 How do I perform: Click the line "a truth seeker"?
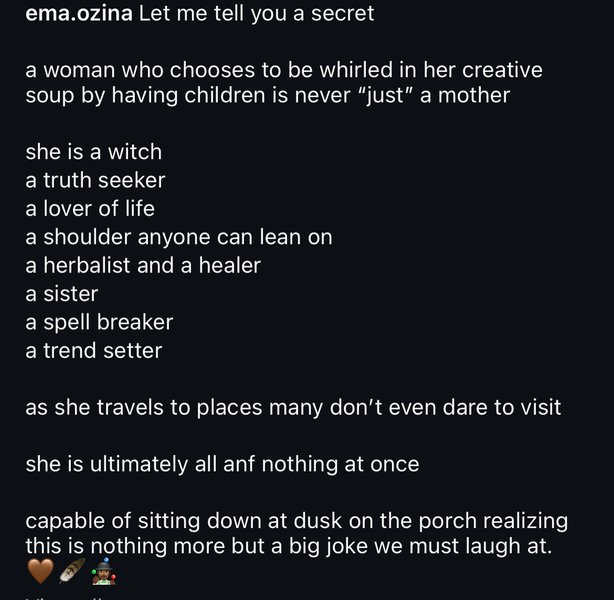tap(95, 180)
